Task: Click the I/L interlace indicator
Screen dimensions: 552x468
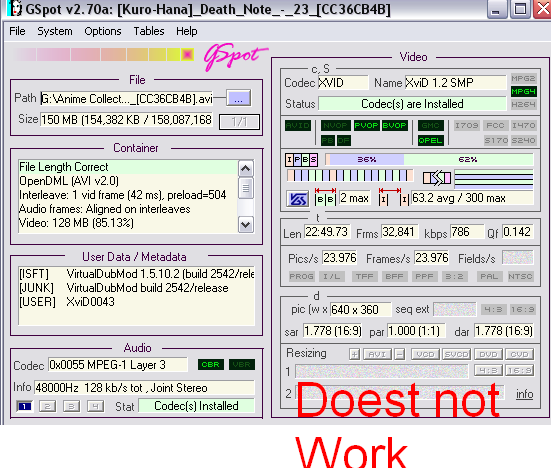Action: pos(331,276)
